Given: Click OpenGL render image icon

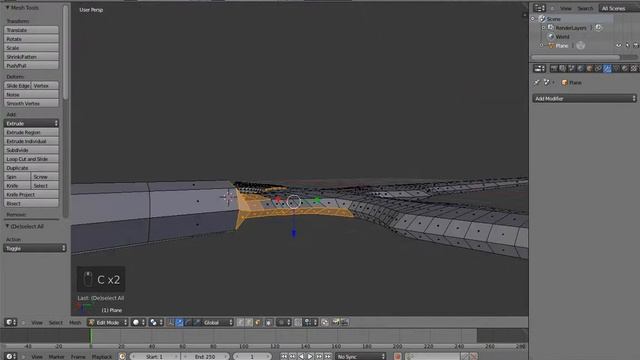Looking at the screenshot, I should coord(335,322).
